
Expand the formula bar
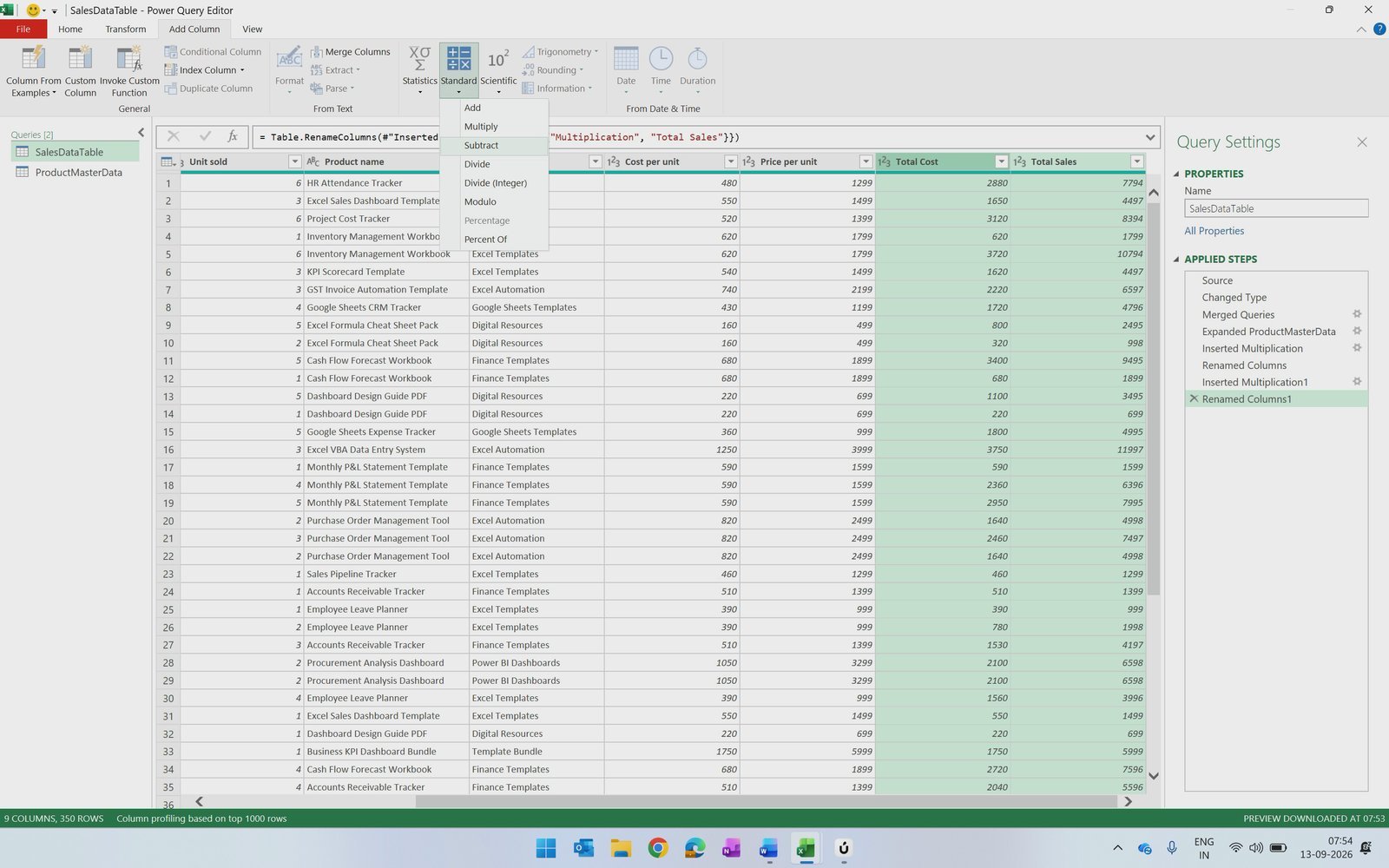point(1150,137)
